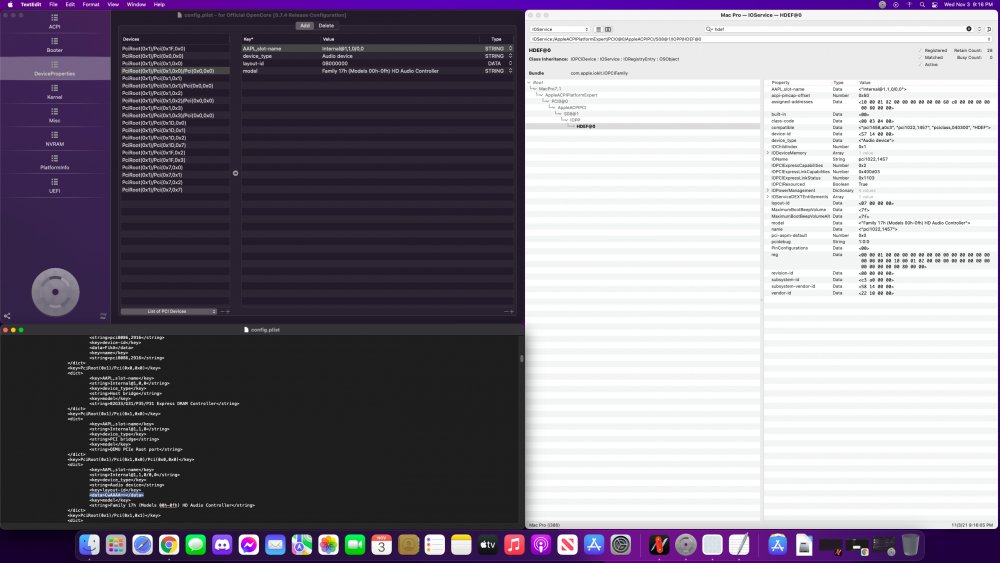Open the NVRAM section in sidebar

(x=54, y=139)
